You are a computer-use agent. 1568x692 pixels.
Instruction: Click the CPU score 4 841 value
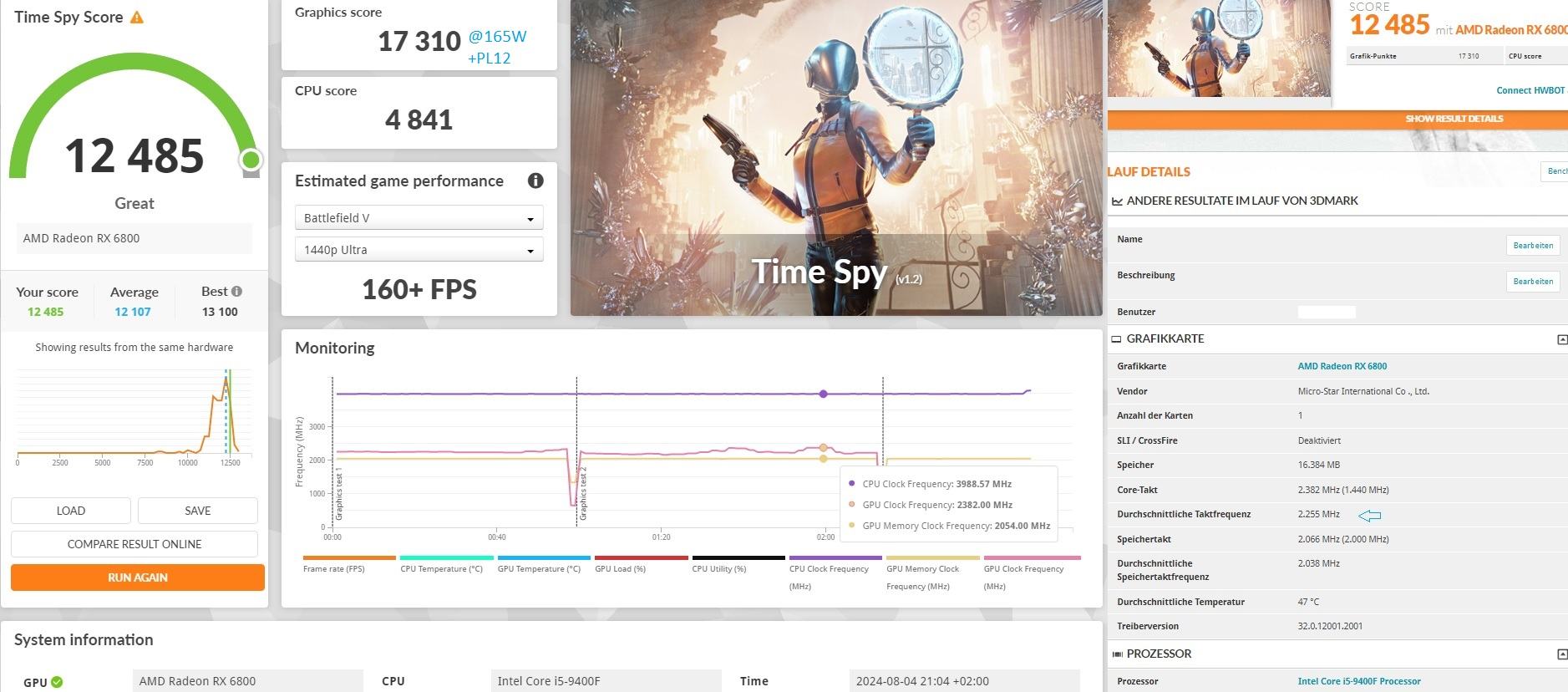pos(419,120)
